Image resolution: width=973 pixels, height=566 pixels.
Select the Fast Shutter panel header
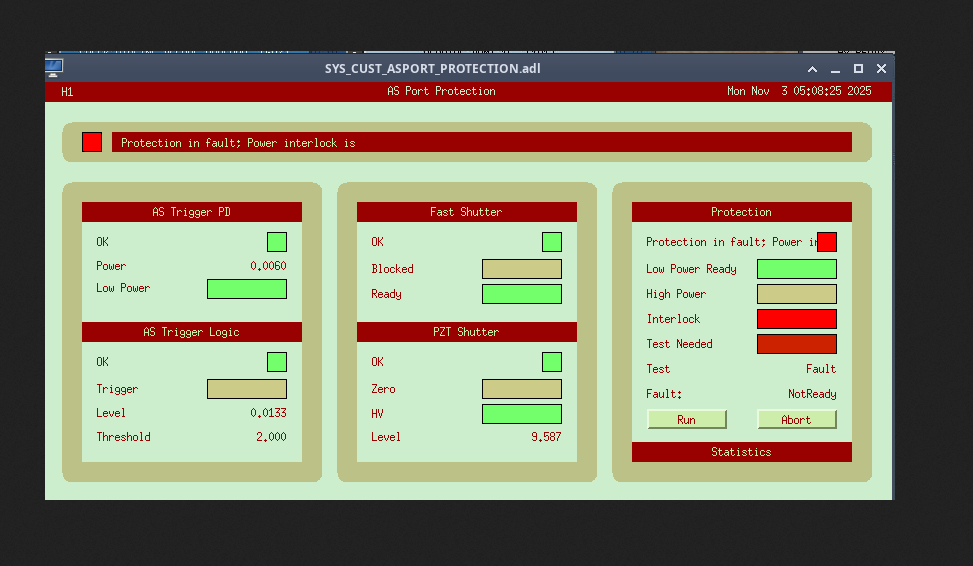click(466, 212)
